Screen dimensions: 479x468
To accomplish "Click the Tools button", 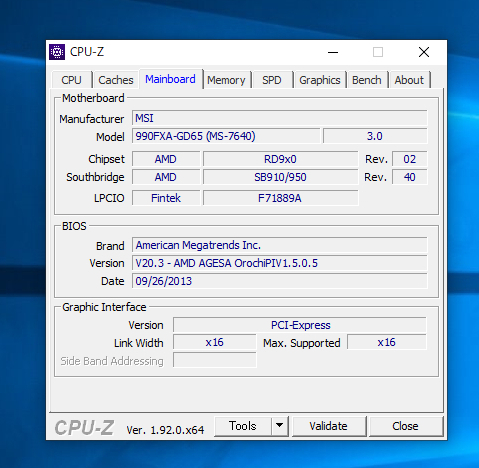I will click(x=243, y=426).
